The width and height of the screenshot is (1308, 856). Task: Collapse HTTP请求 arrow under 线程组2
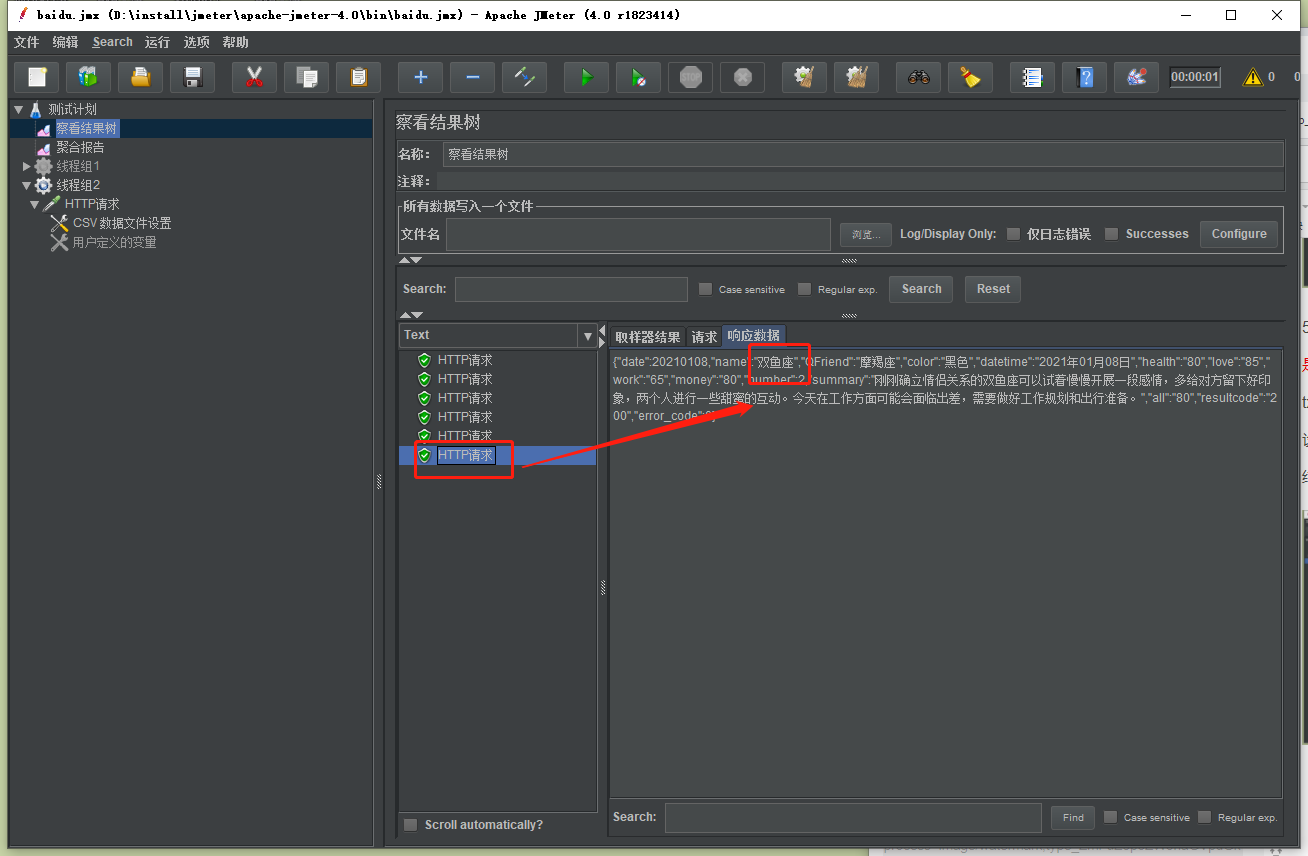(35, 204)
